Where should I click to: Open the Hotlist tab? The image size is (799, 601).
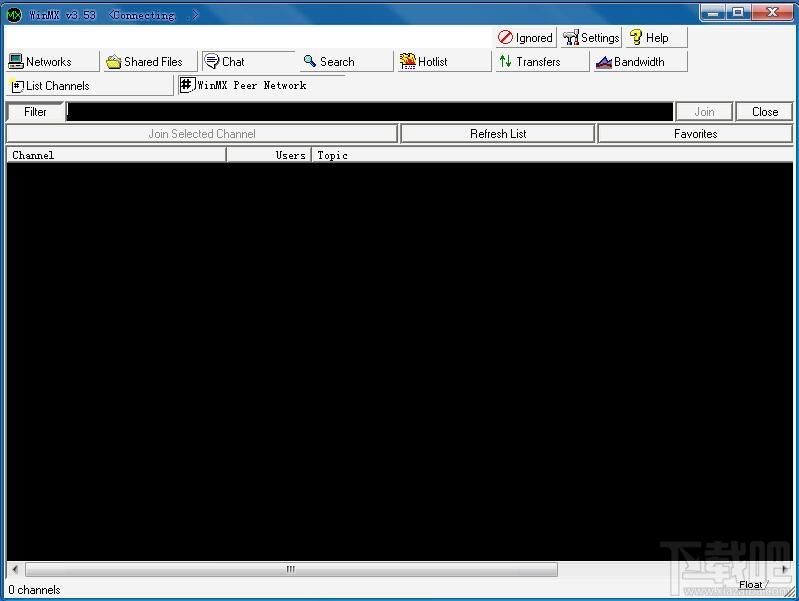(x=444, y=62)
